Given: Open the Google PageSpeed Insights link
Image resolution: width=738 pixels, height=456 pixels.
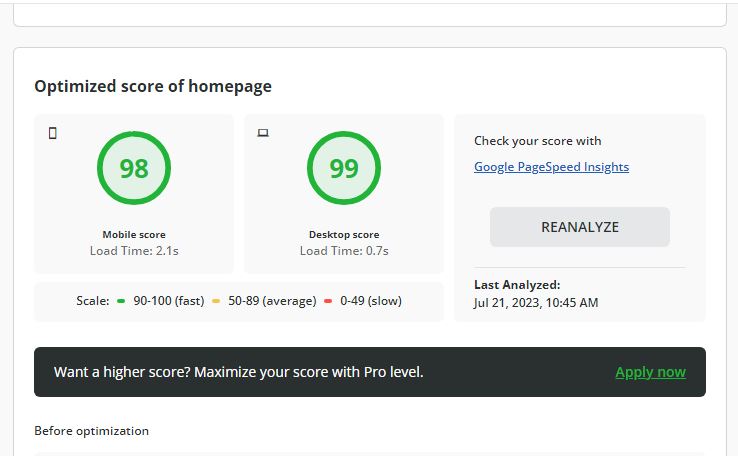Looking at the screenshot, I should click(x=551, y=167).
